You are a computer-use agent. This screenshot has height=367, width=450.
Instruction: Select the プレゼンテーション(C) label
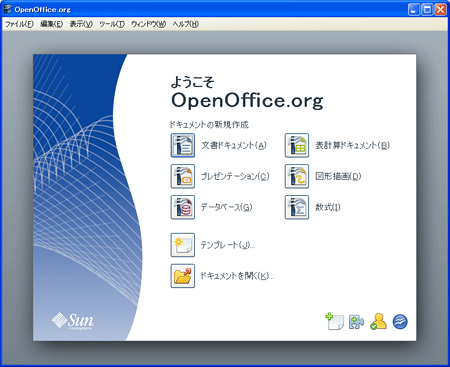tap(235, 176)
